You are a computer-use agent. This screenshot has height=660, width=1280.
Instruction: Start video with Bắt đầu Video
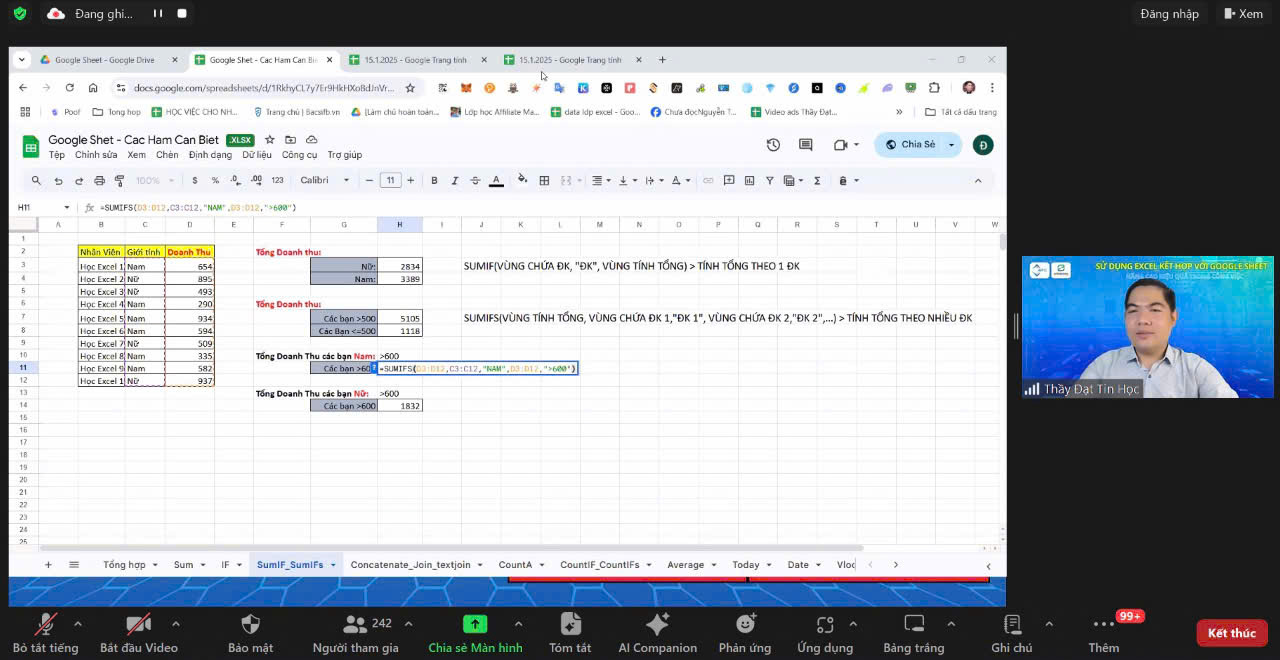pyautogui.click(x=139, y=634)
